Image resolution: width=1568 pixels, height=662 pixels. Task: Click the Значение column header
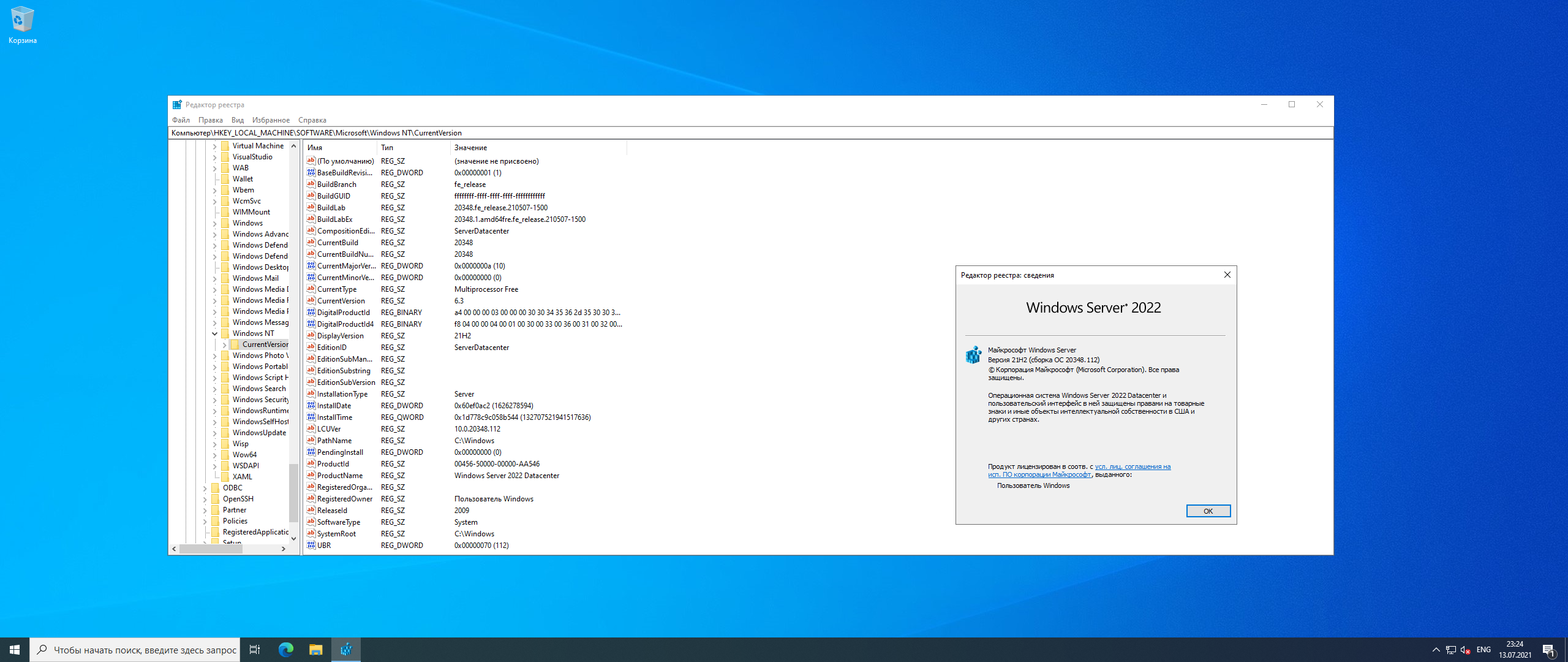coord(538,148)
